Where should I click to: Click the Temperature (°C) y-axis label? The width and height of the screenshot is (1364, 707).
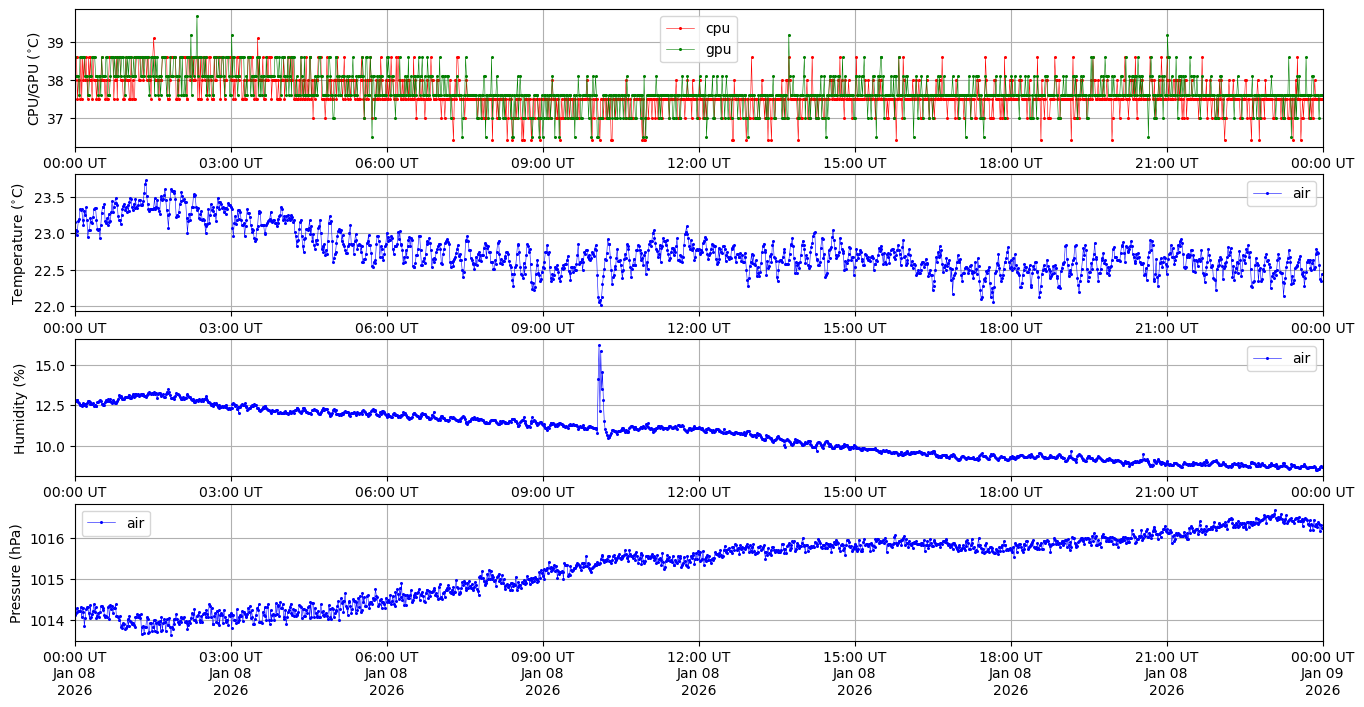tap(17, 242)
